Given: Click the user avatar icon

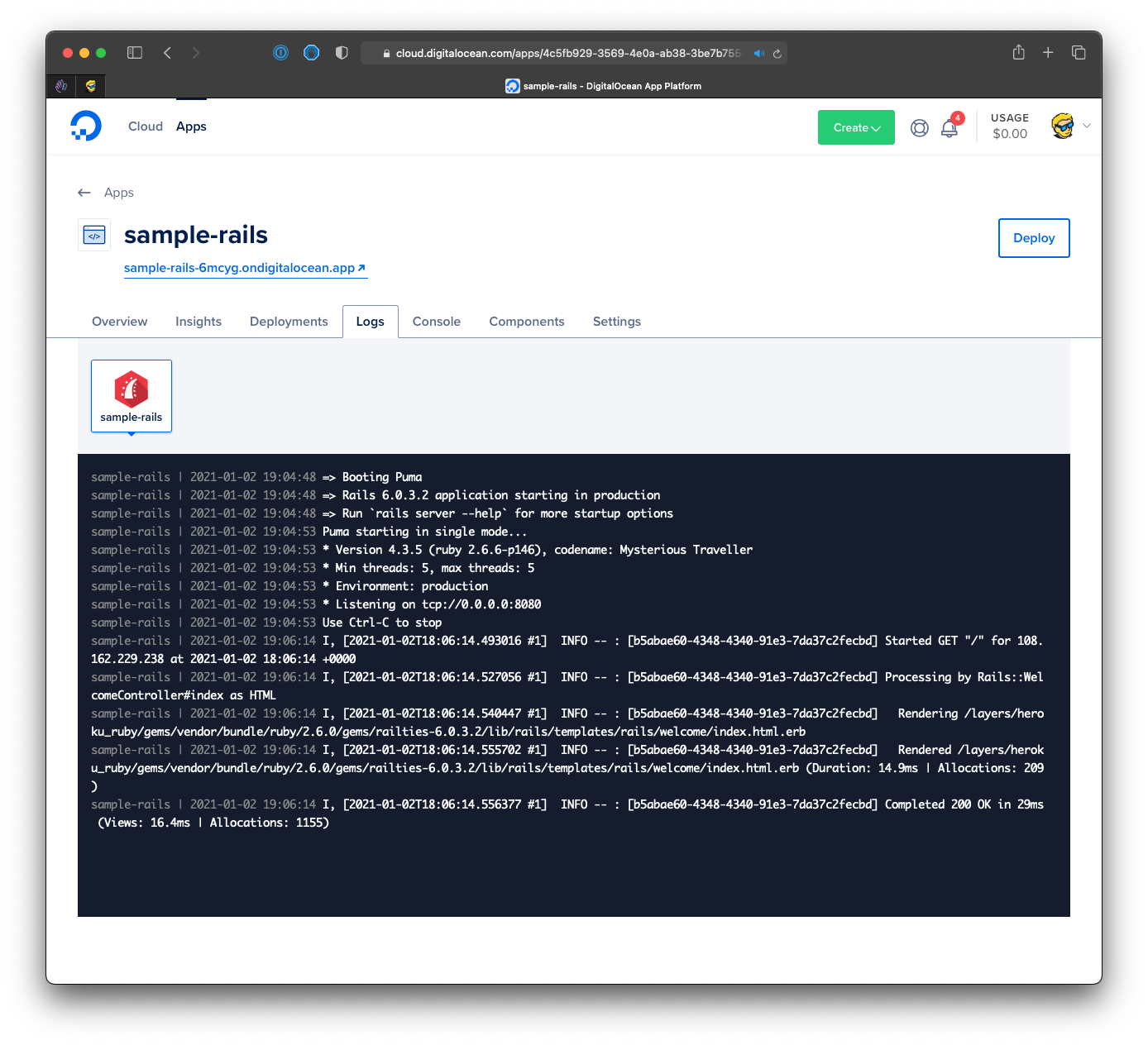Looking at the screenshot, I should point(1062,126).
